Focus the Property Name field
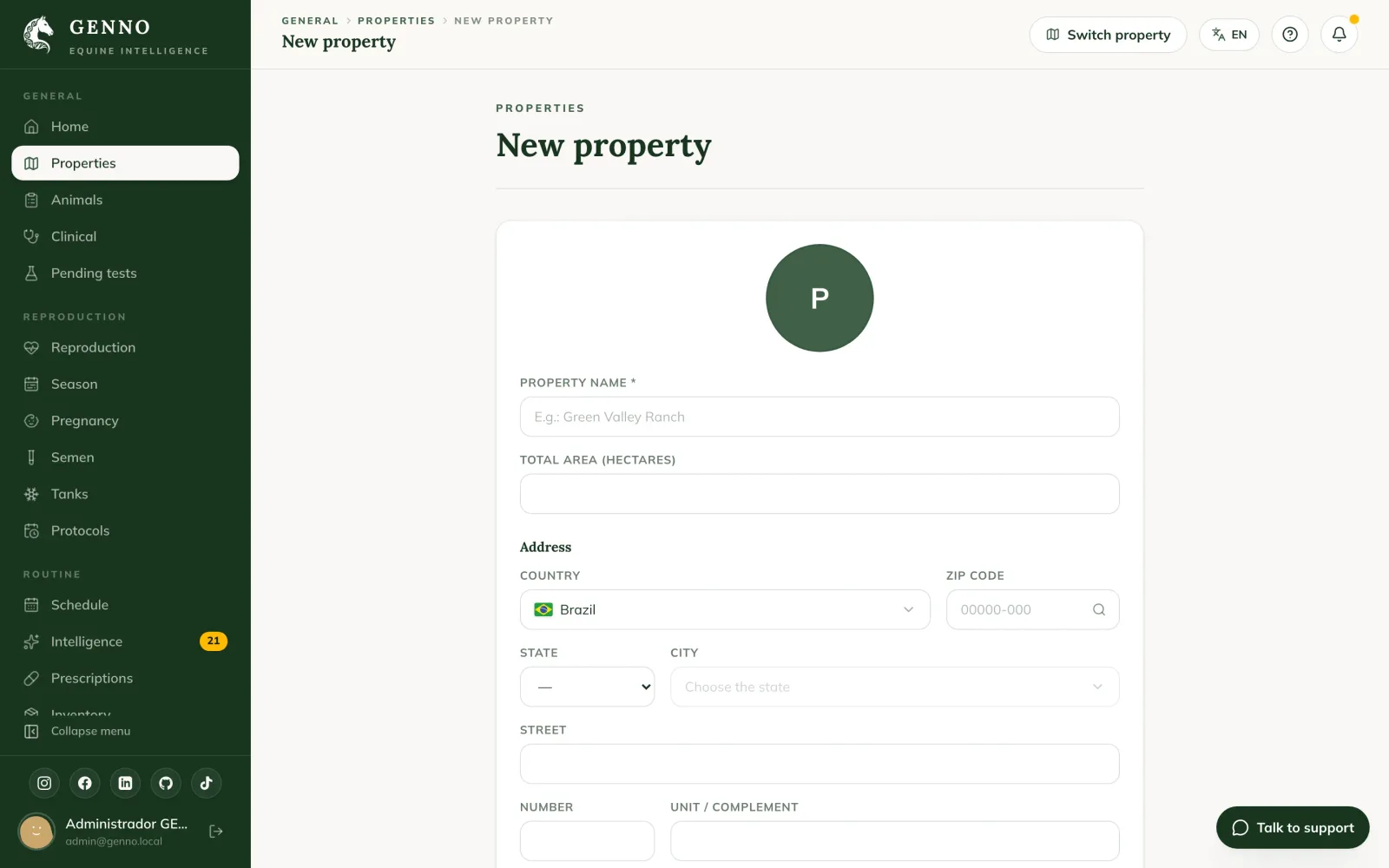1389x868 pixels. pos(820,417)
